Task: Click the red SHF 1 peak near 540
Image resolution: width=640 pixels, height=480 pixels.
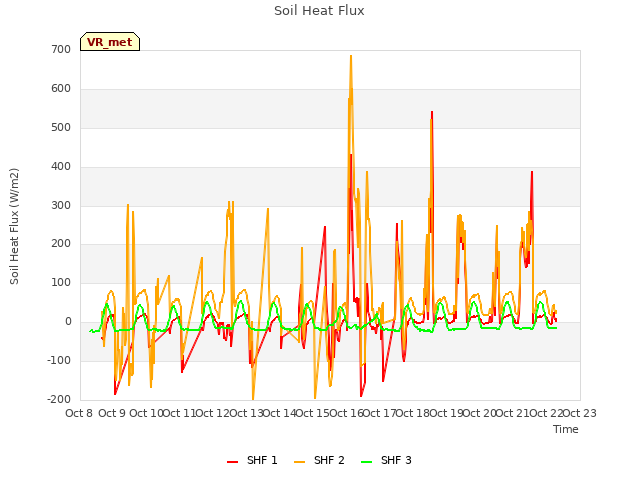Action: click(x=432, y=112)
